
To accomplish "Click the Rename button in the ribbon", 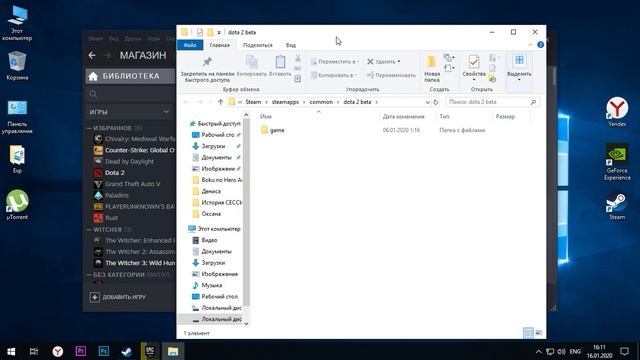I will [391, 75].
